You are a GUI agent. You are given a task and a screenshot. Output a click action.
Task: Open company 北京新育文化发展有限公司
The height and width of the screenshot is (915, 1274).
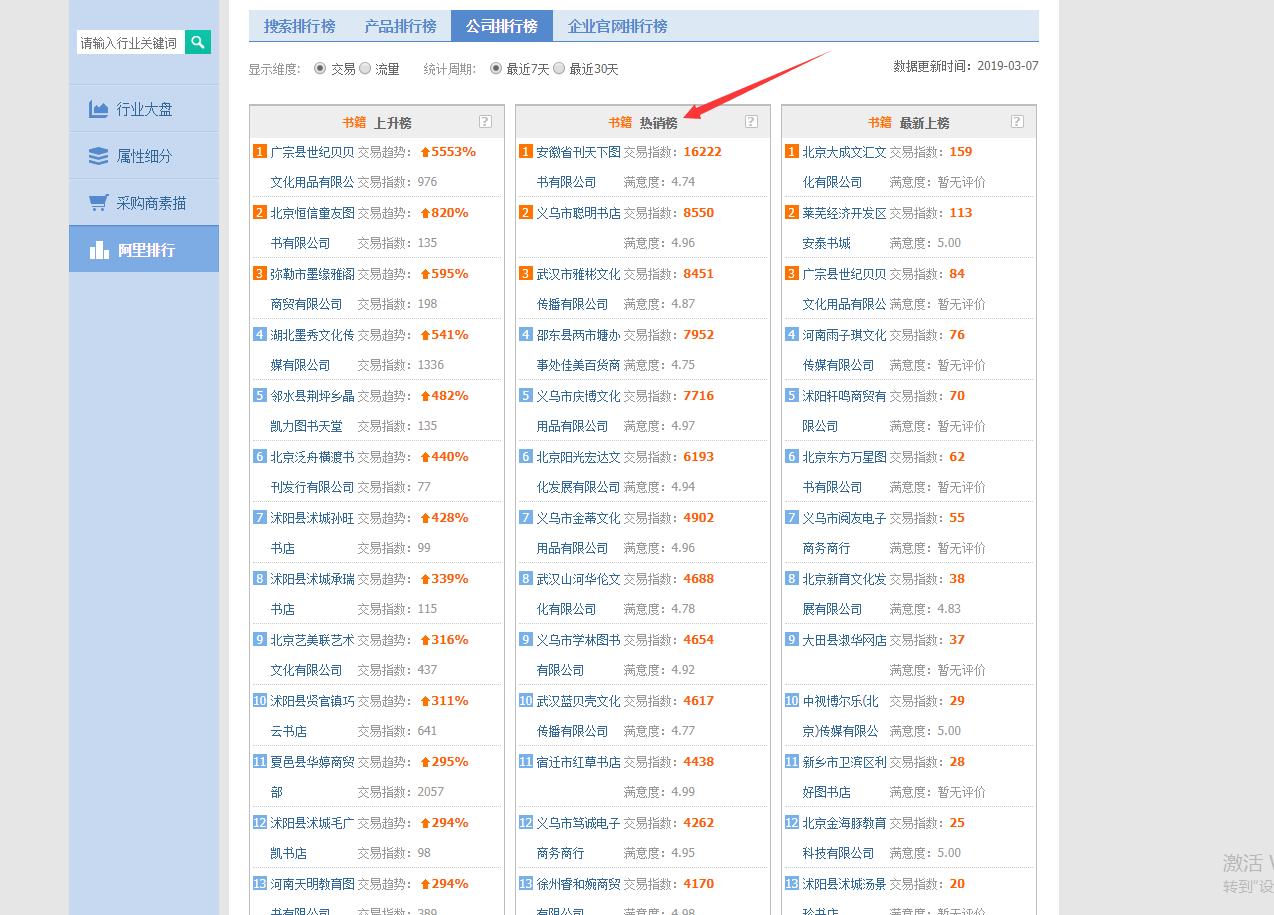[844, 594]
